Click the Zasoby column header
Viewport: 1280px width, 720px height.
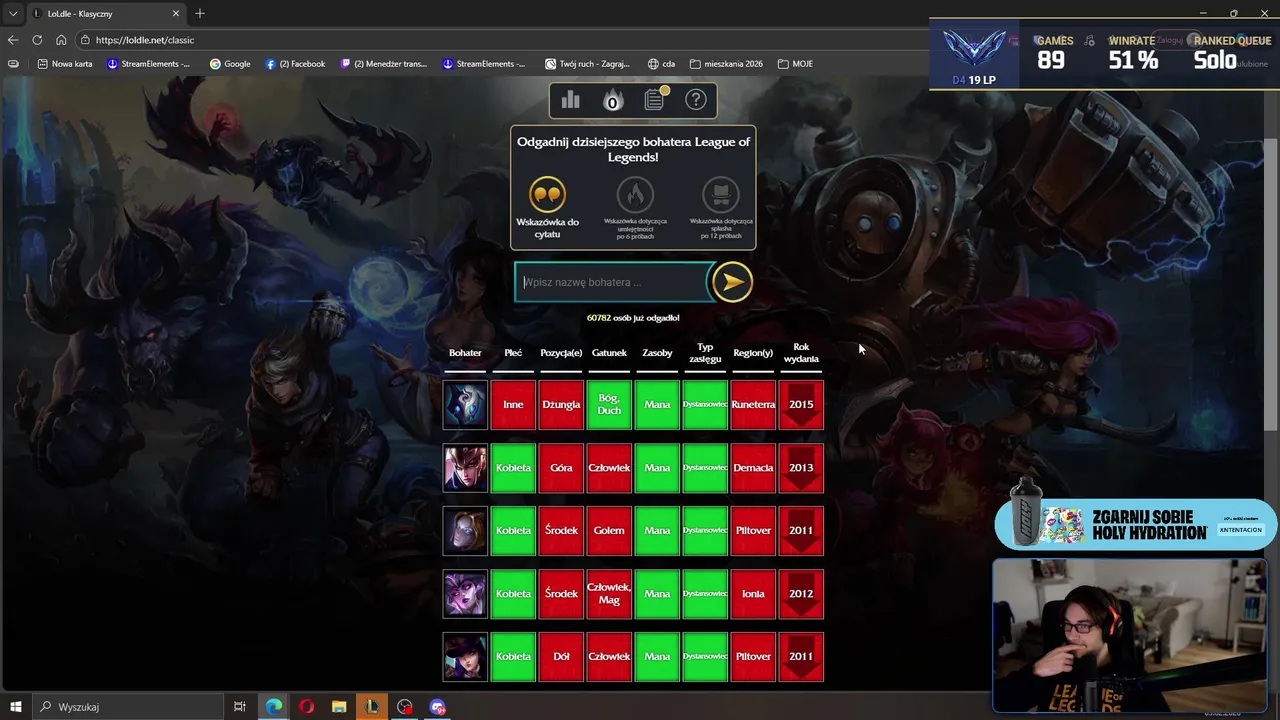657,353
